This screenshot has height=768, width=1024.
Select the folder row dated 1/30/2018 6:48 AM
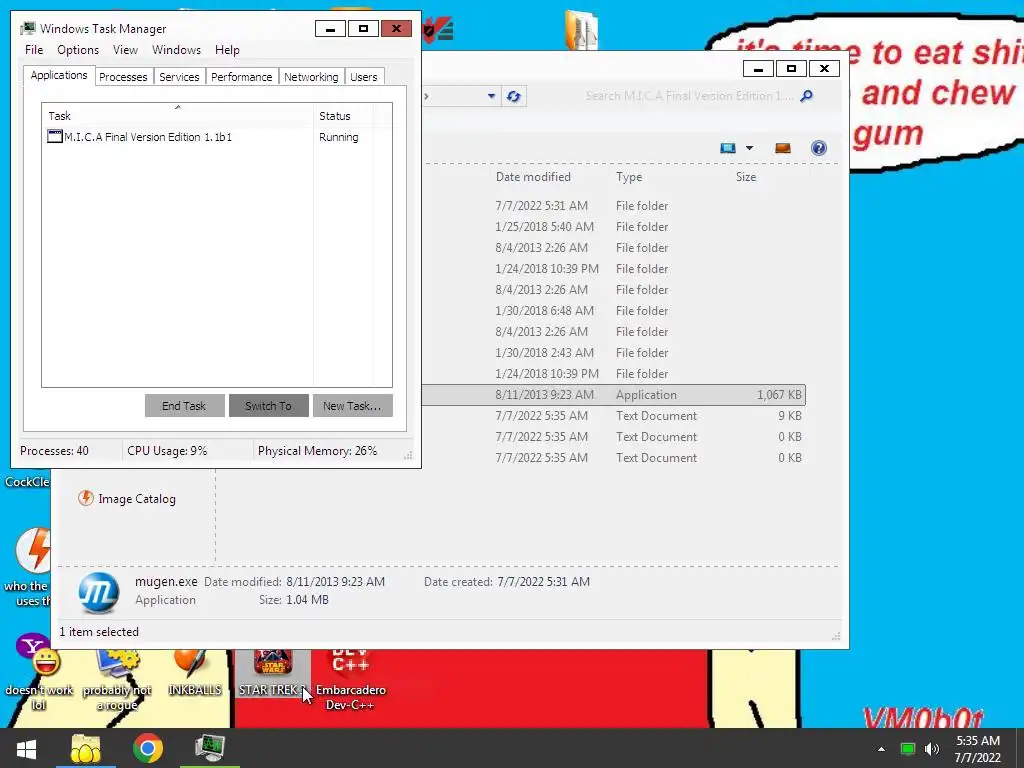point(613,311)
